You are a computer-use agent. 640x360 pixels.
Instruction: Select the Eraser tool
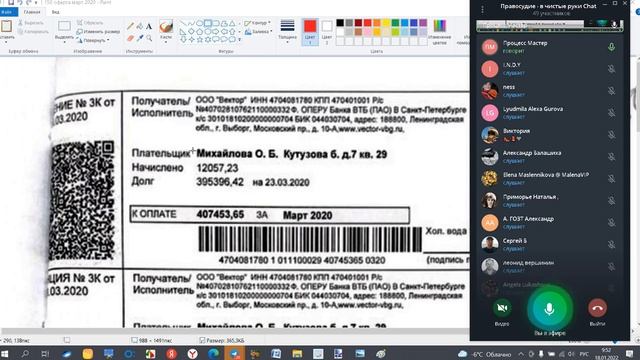coord(130,38)
